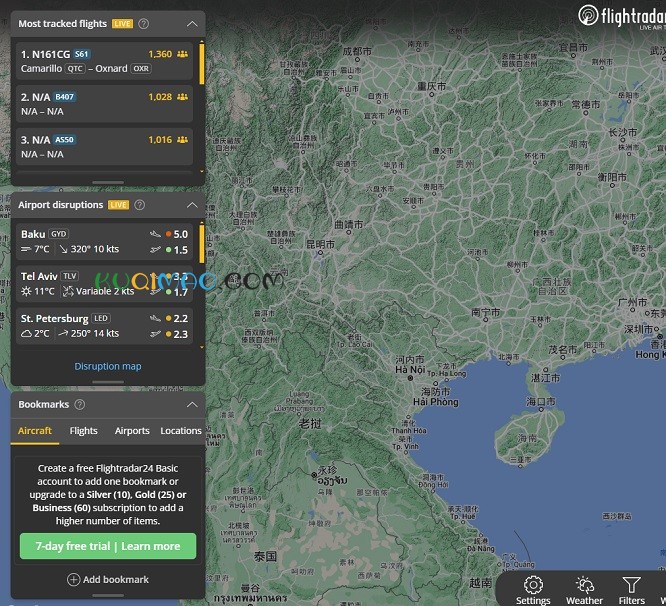Open St. Petersburg LED disruption row
The width and height of the screenshot is (666, 606).
coord(104,326)
